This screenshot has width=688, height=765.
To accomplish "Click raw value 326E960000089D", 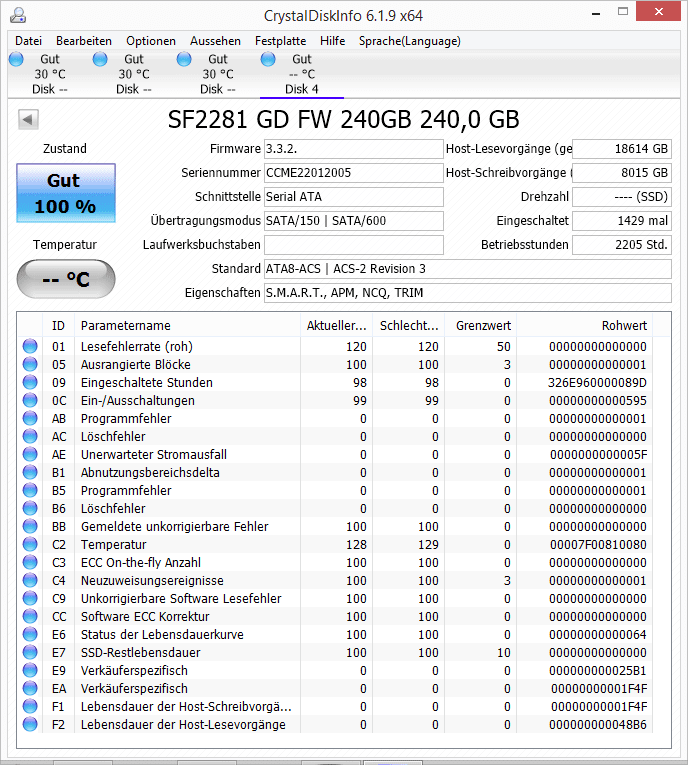I will pyautogui.click(x=597, y=382).
